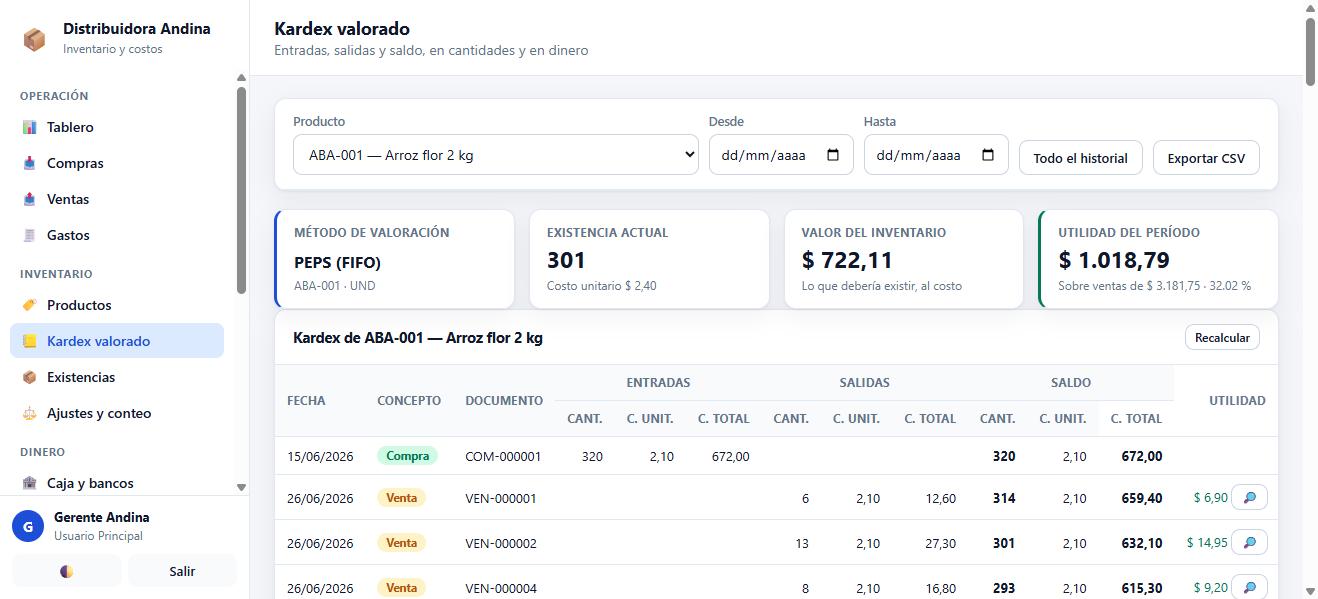
Task: Click the sidebar scroll up arrow
Action: tap(241, 77)
